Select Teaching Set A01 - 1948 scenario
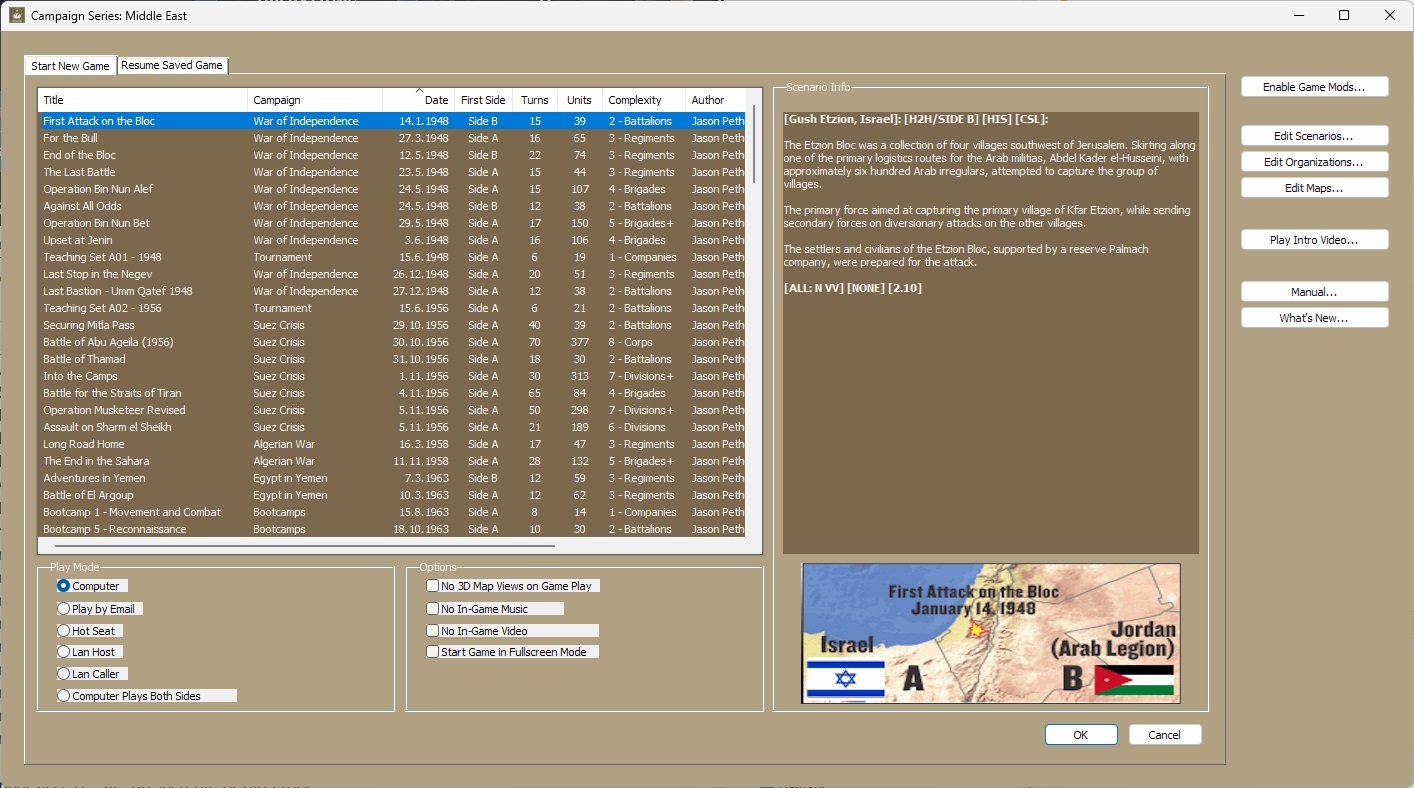1414x788 pixels. click(391, 257)
